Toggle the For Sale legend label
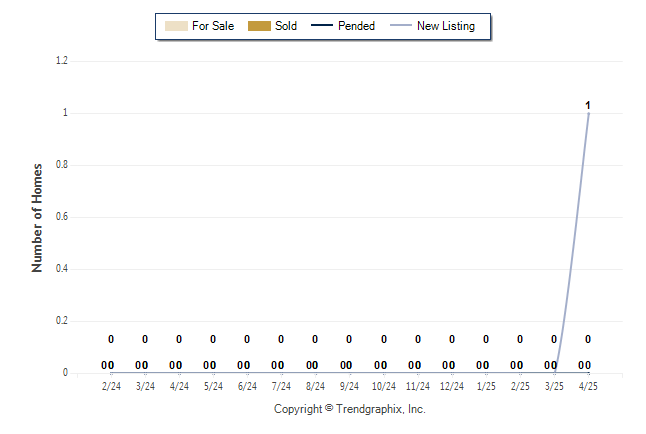The image size is (646, 434). coord(213,26)
